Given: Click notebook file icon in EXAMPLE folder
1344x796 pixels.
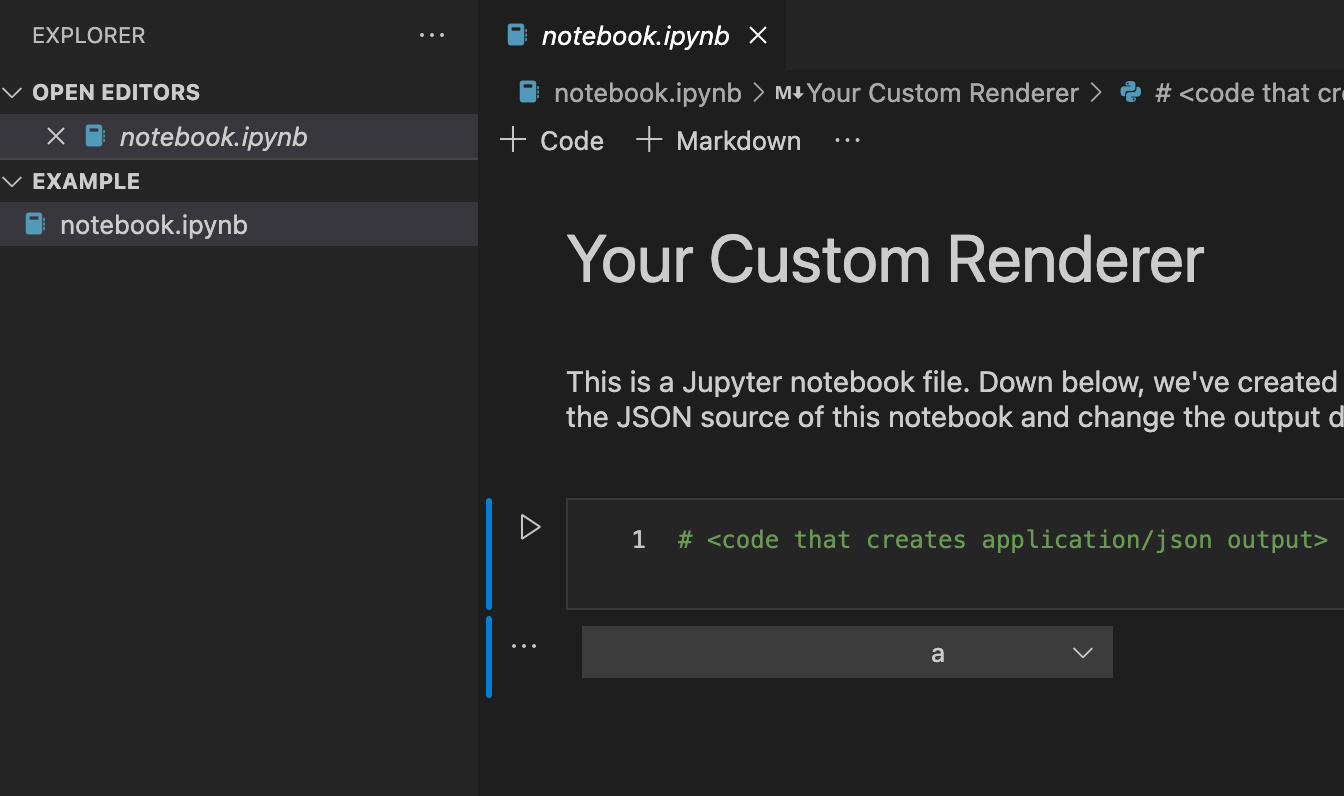Looking at the screenshot, I should (35, 224).
